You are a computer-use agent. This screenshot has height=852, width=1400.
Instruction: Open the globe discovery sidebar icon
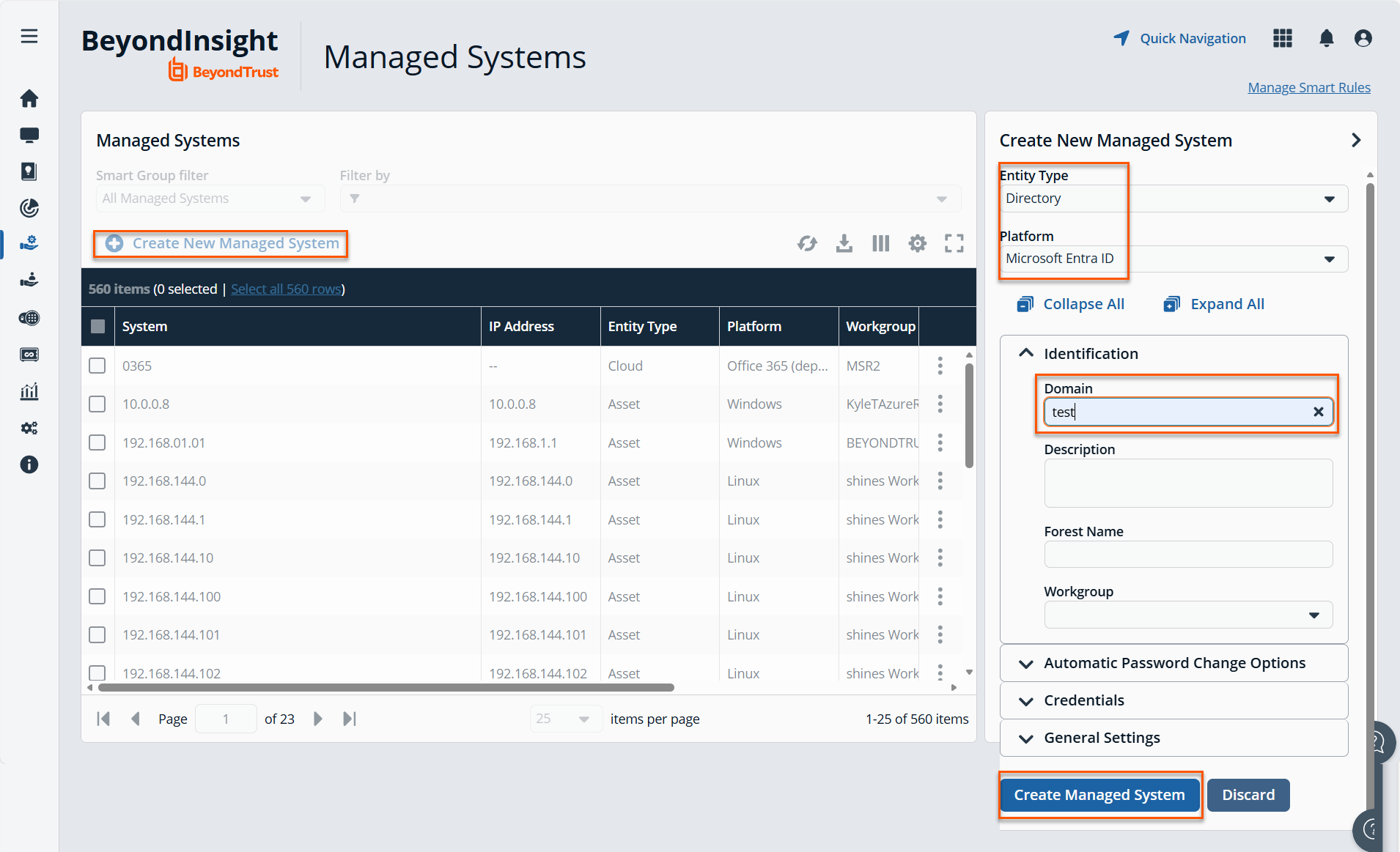coord(29,318)
